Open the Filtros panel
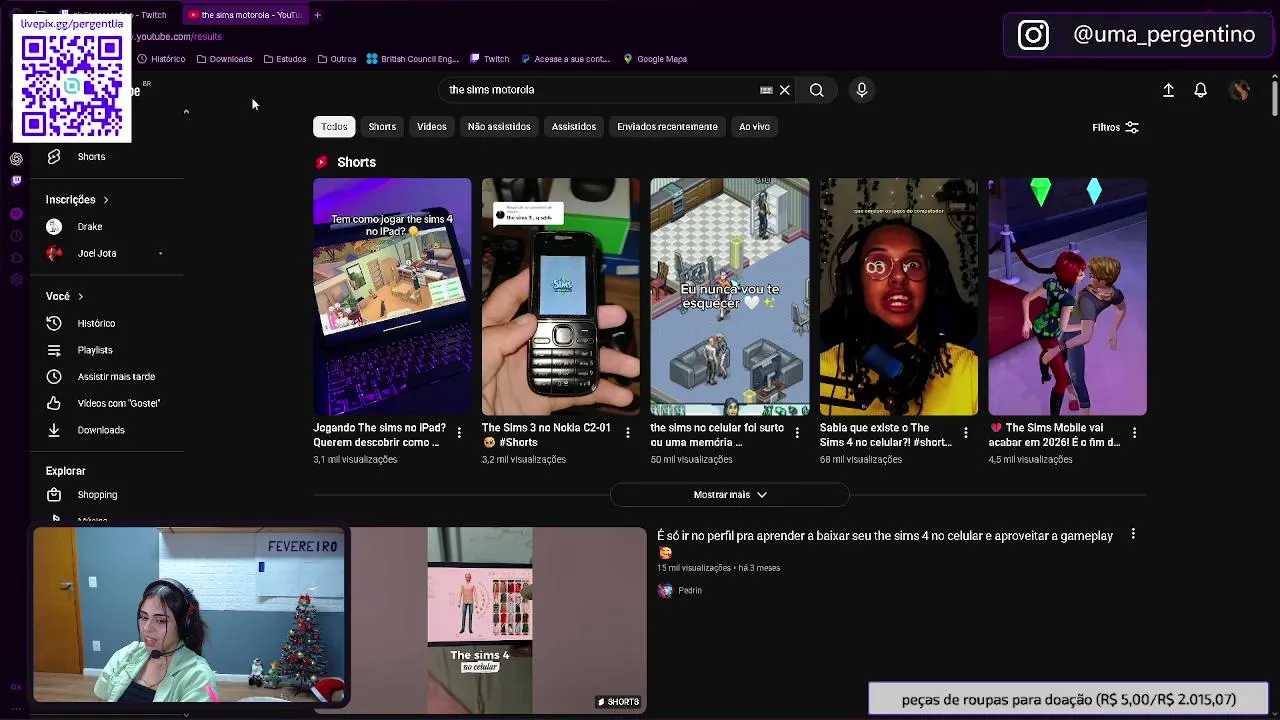The width and height of the screenshot is (1280, 720). pyautogui.click(x=1115, y=128)
